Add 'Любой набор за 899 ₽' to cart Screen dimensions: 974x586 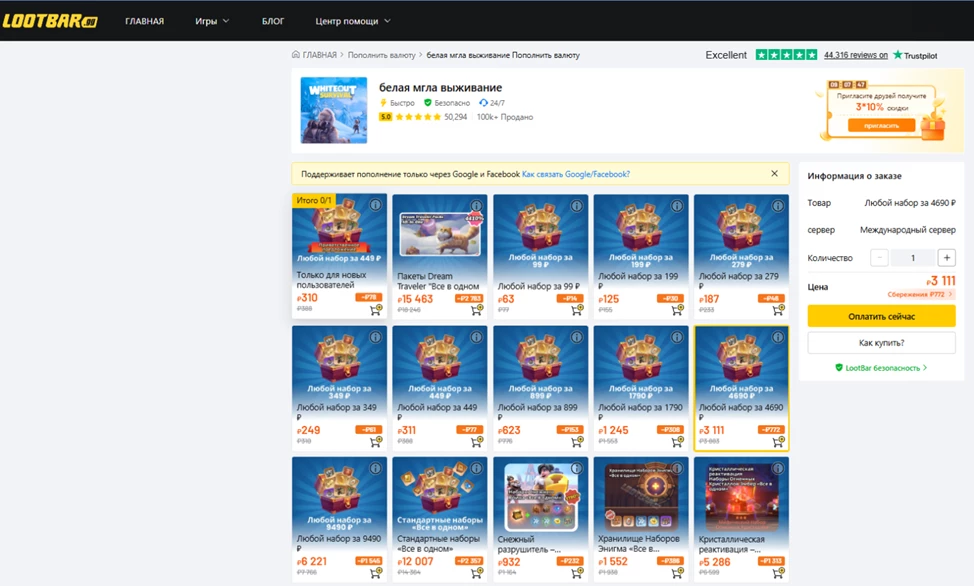pos(577,441)
